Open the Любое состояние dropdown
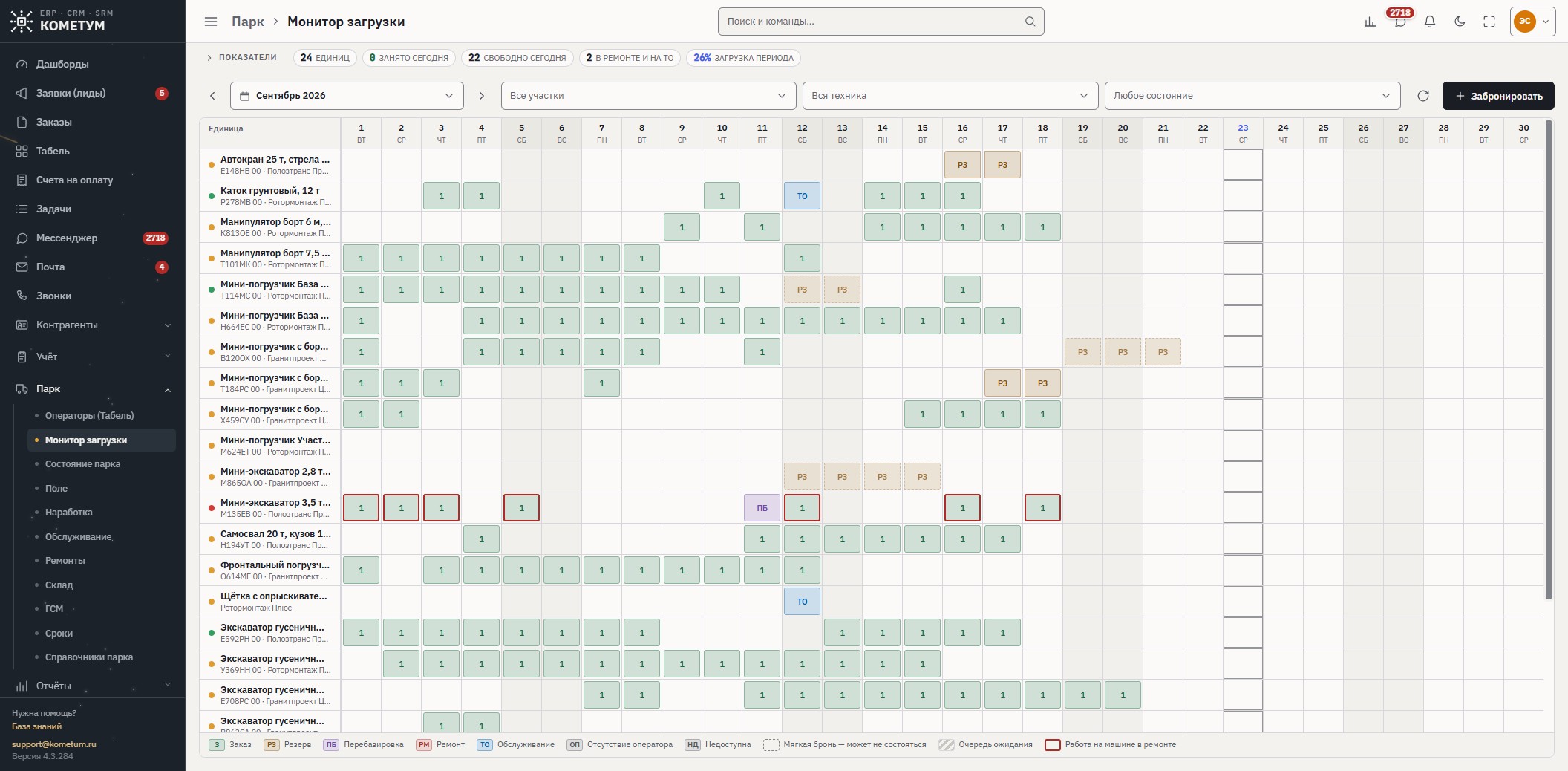 coord(1252,96)
